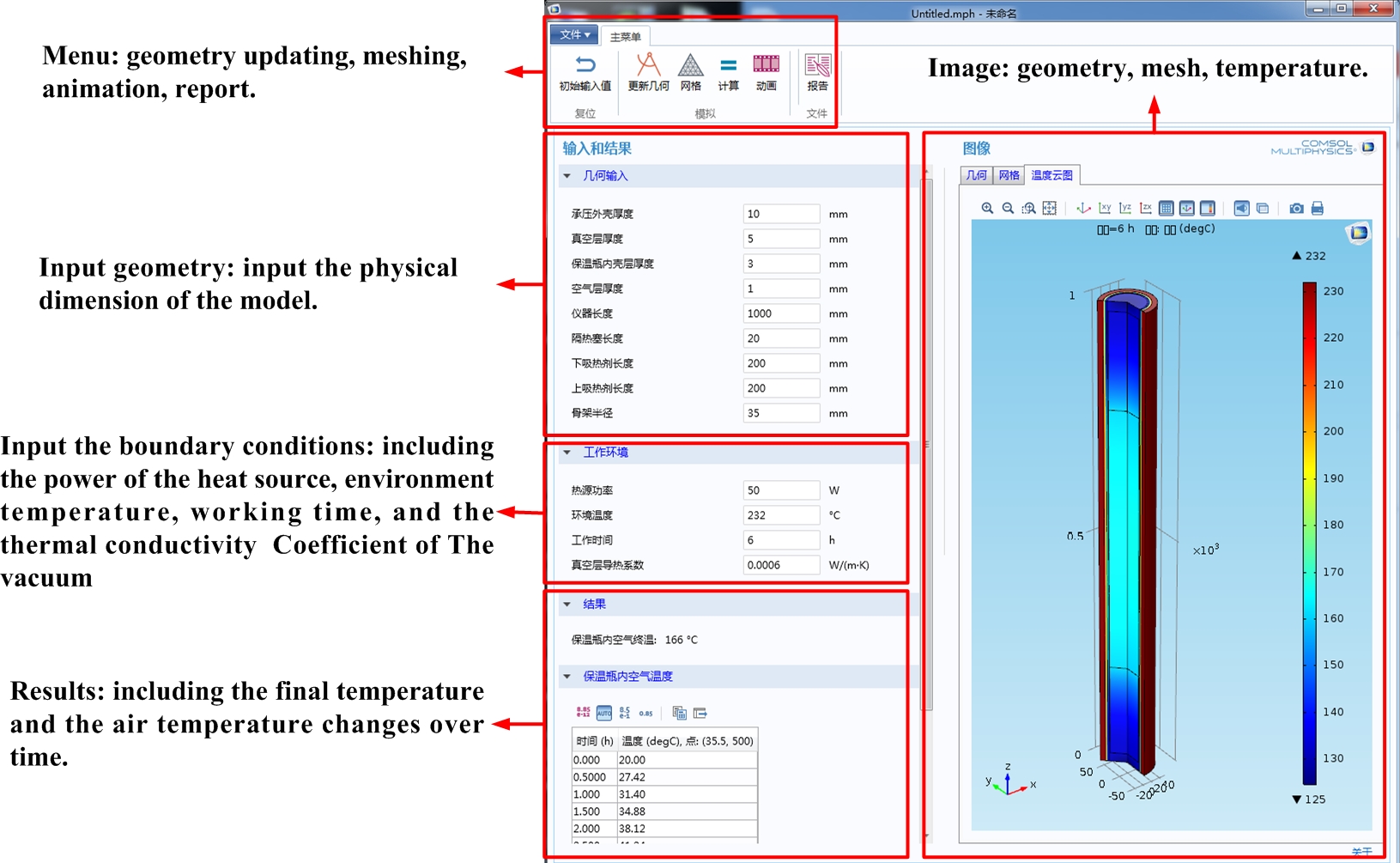Click the 保温瓶内壳层厚度 input field
The width and height of the screenshot is (1400, 863).
point(781,264)
